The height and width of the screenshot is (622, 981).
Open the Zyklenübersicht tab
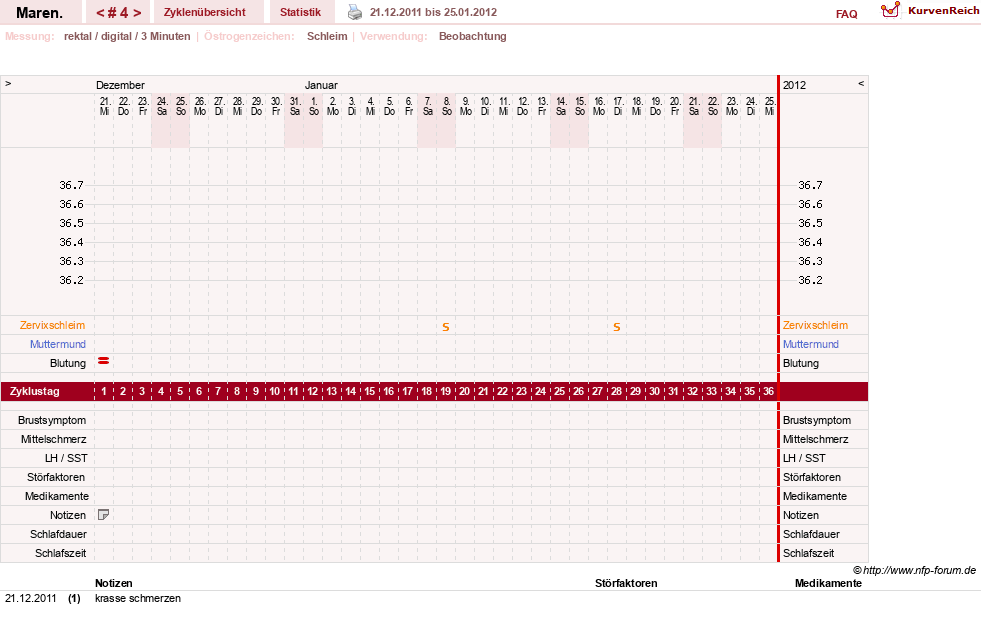point(205,13)
